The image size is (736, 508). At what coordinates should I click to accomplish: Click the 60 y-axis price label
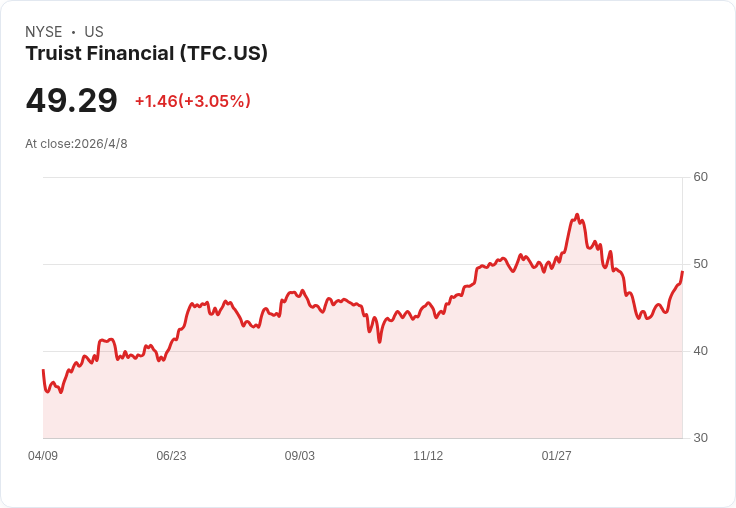pos(700,177)
